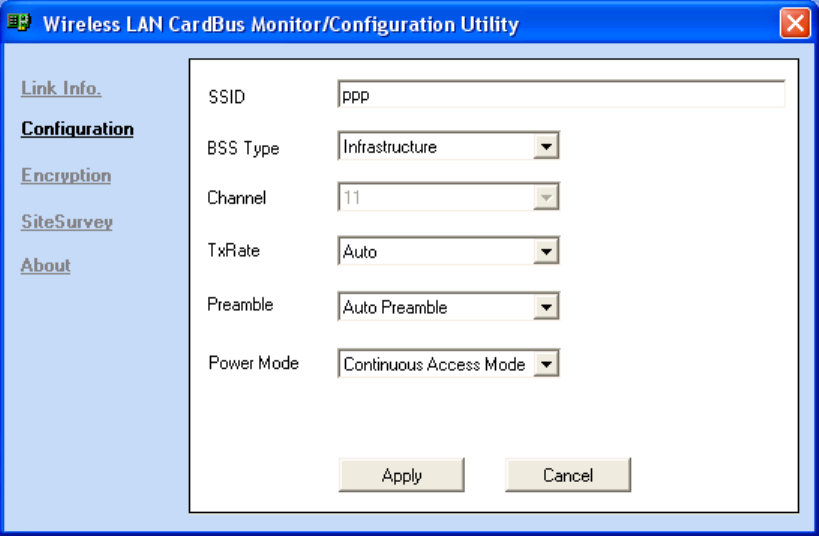The width and height of the screenshot is (819, 536).
Task: Click the window title text
Action: tap(281, 25)
